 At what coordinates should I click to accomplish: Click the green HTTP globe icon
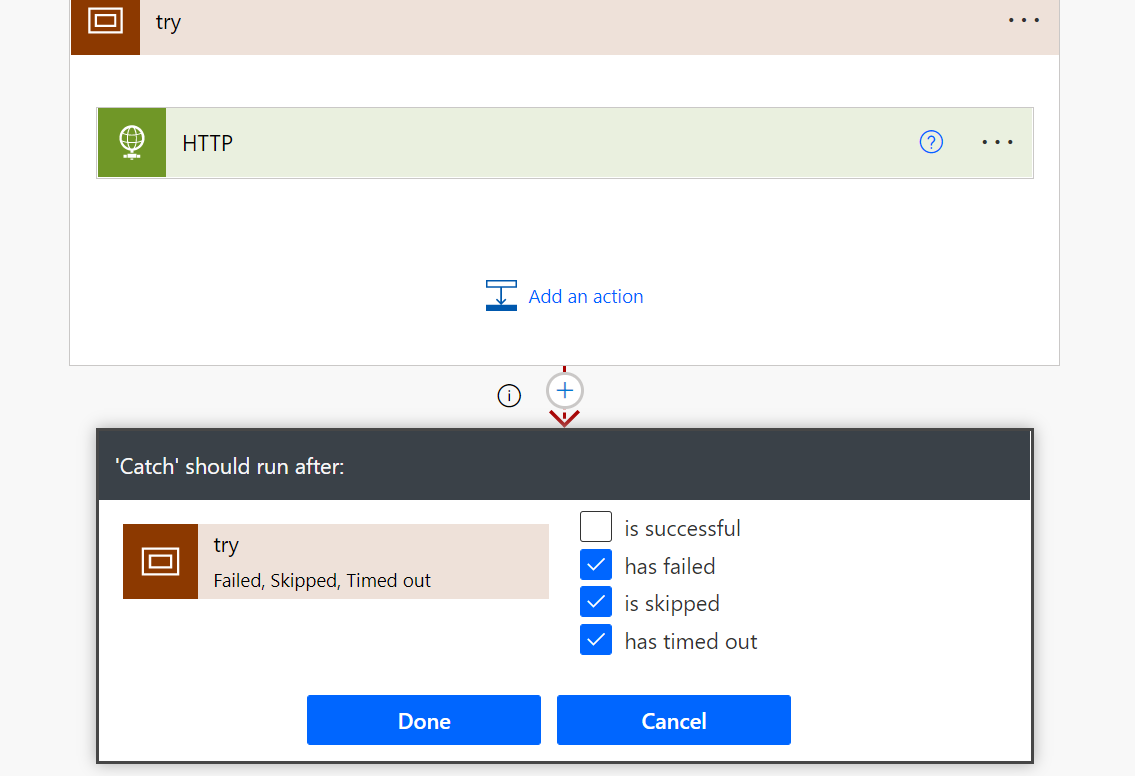coord(132,143)
